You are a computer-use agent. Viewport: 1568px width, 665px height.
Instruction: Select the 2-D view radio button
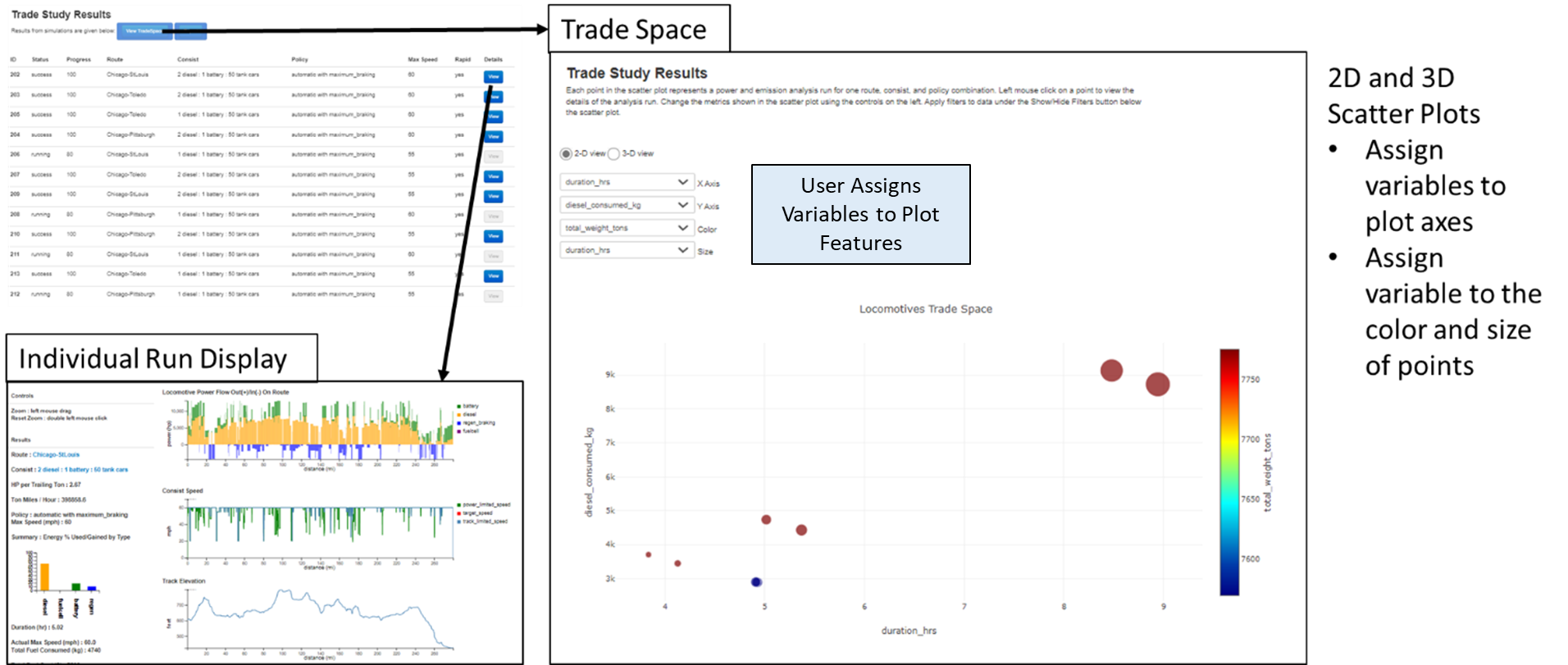(x=566, y=154)
